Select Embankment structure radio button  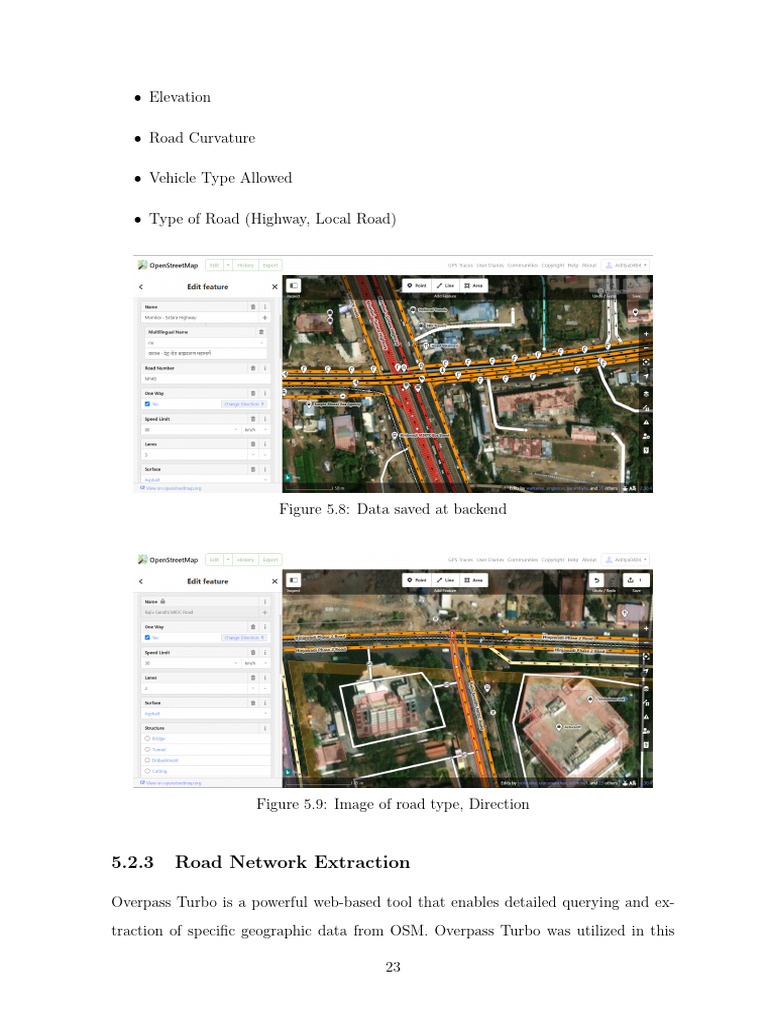[148, 760]
